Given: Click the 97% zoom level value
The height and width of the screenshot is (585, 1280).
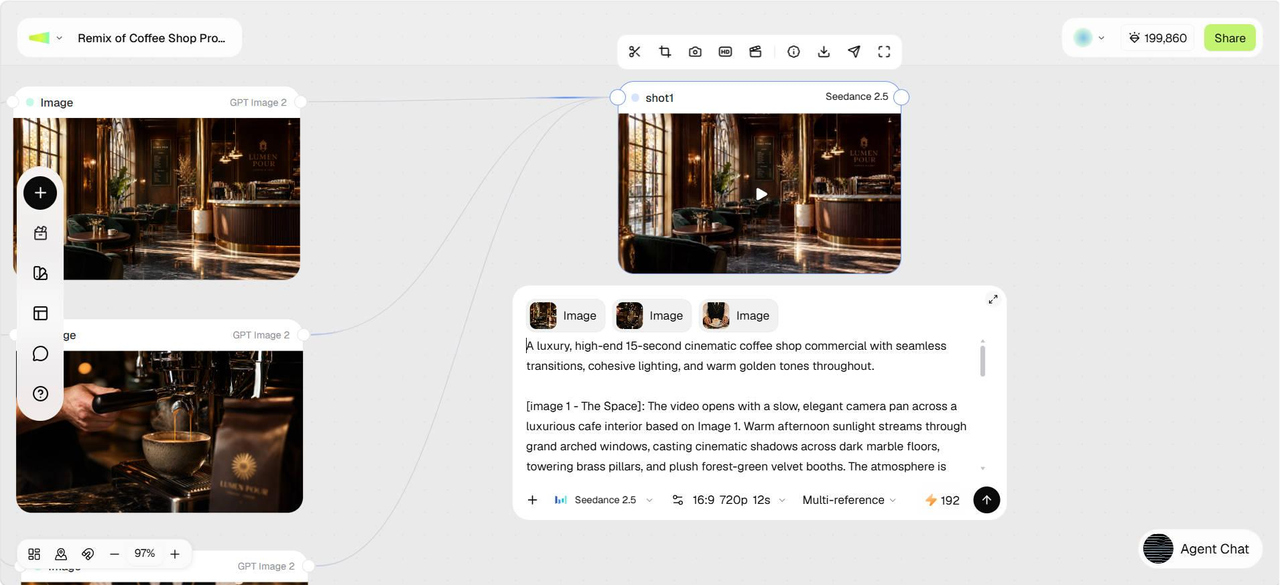Looking at the screenshot, I should (x=145, y=554).
